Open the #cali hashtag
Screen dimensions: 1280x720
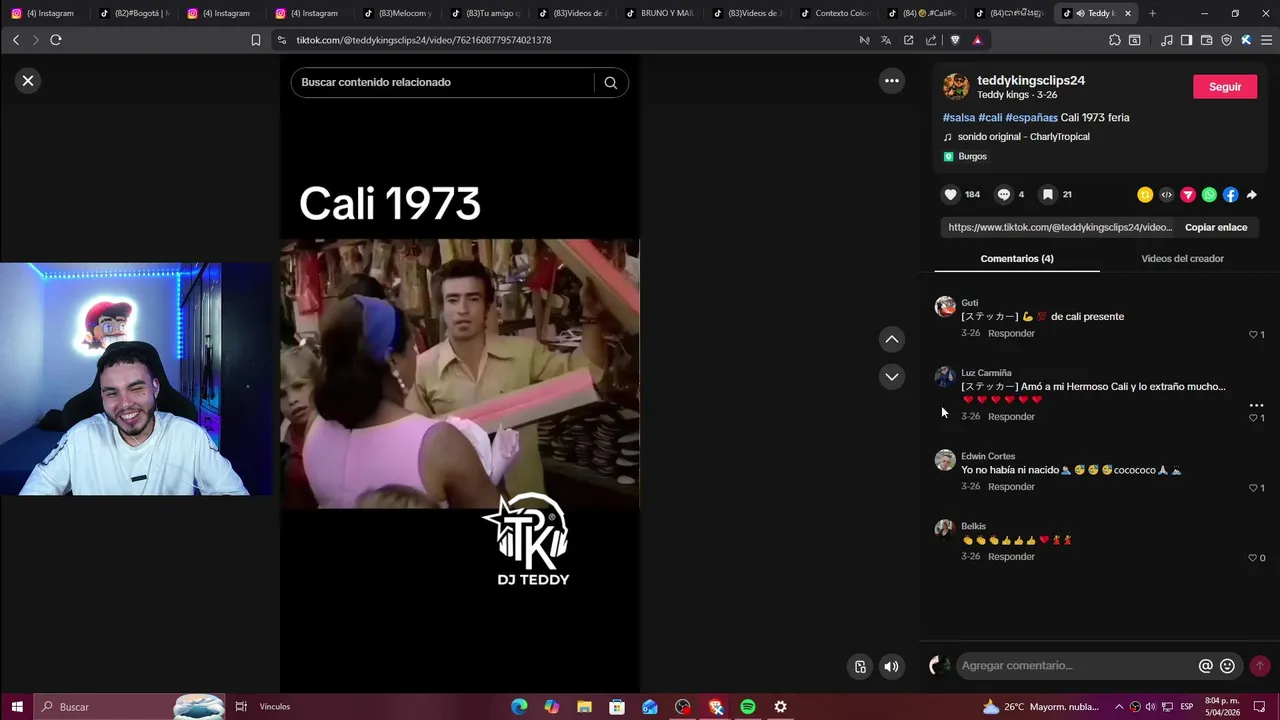(990, 117)
